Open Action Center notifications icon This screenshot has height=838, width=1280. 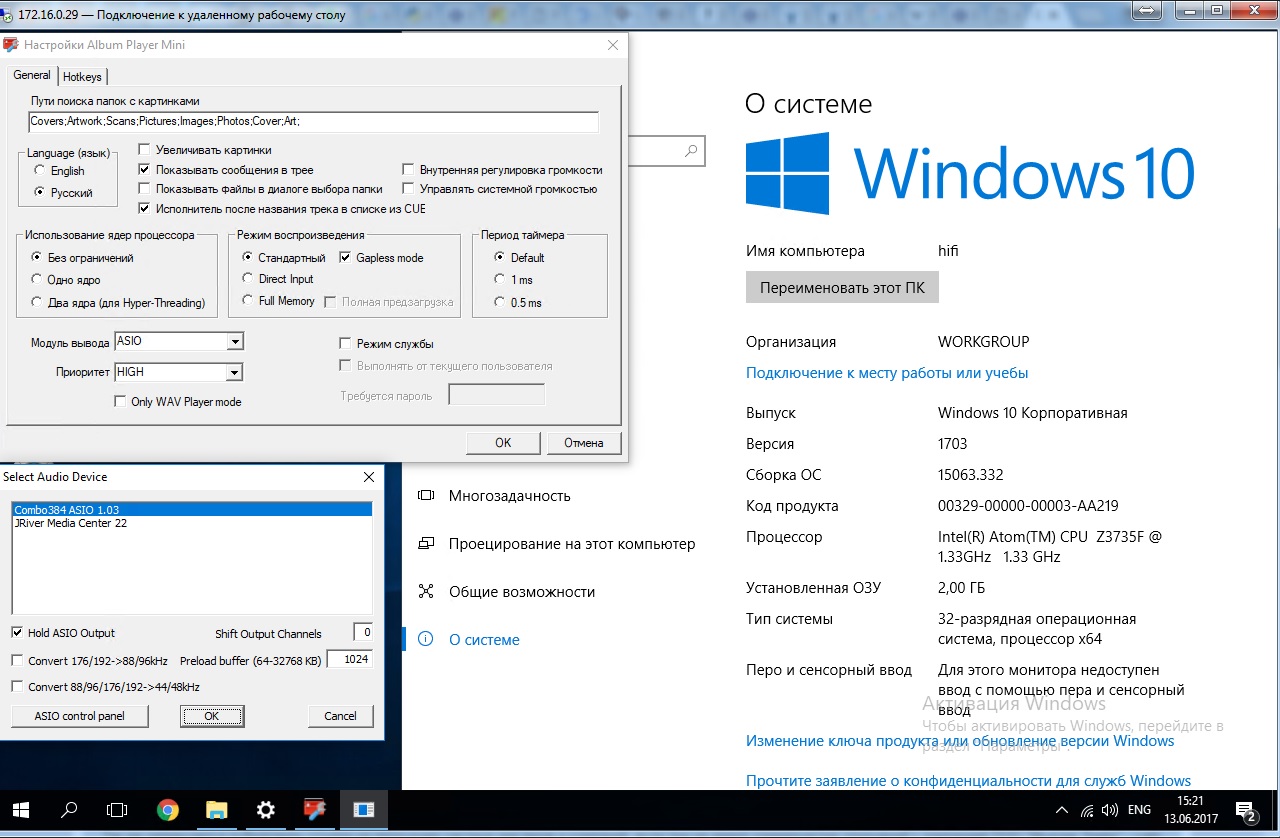pyautogui.click(x=1245, y=810)
